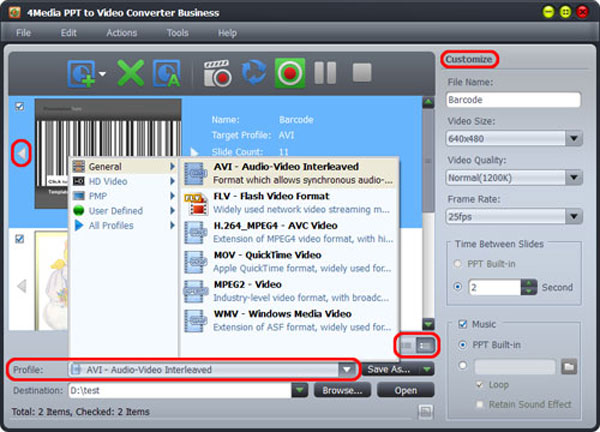Open the Edit menu

[x=68, y=33]
